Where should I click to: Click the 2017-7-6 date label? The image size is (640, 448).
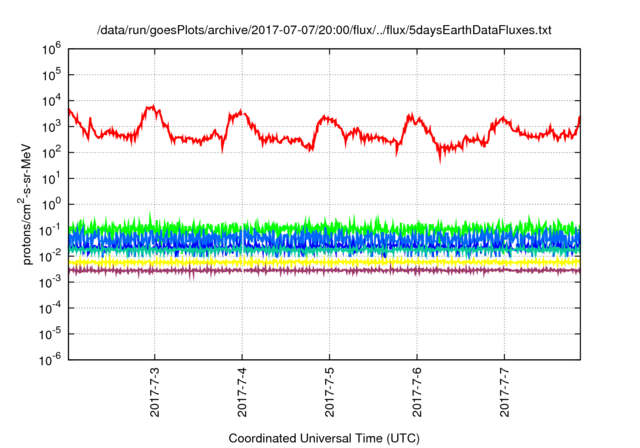(x=417, y=392)
